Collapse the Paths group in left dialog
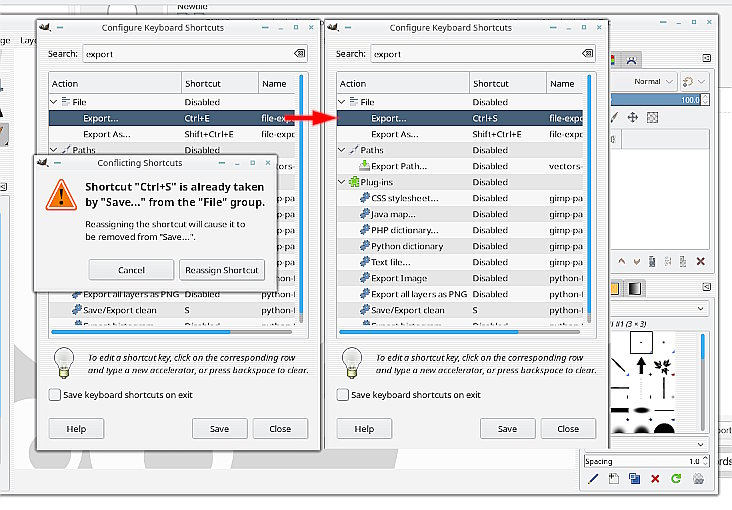This screenshot has height=510, width=732. click(x=54, y=149)
